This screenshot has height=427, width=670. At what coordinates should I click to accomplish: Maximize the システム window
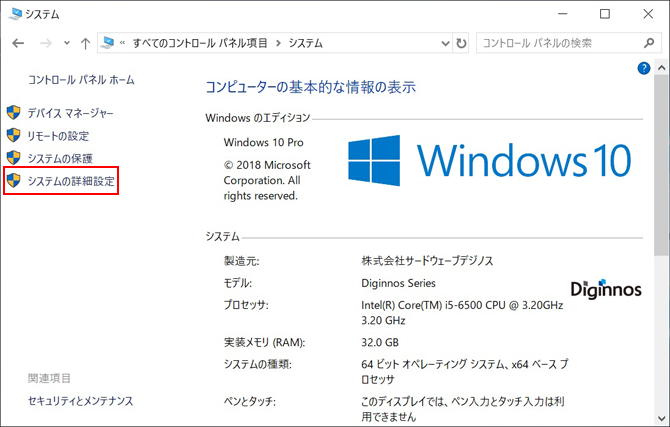click(x=605, y=14)
